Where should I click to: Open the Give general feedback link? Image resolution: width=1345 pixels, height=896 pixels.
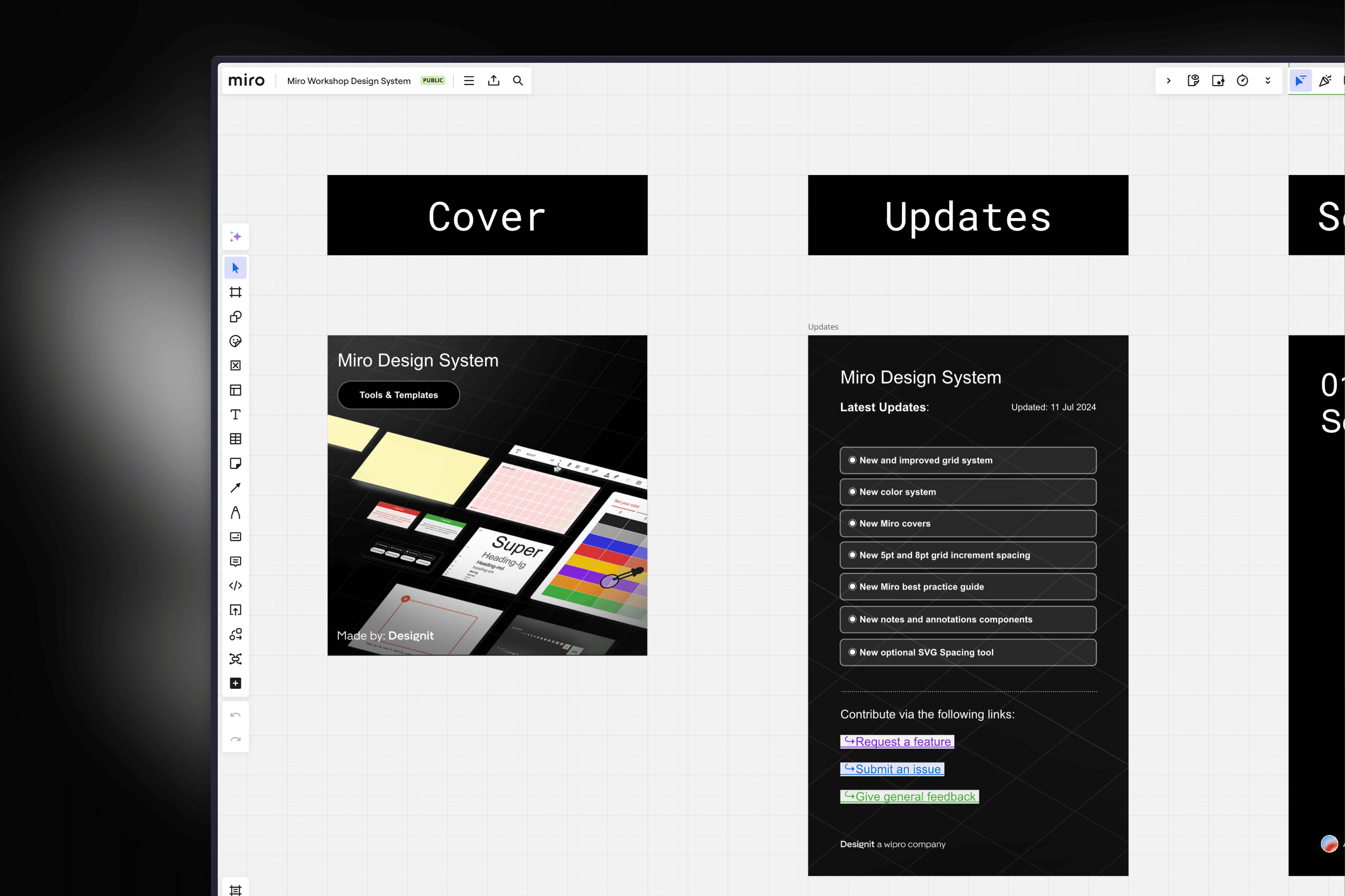click(x=909, y=797)
